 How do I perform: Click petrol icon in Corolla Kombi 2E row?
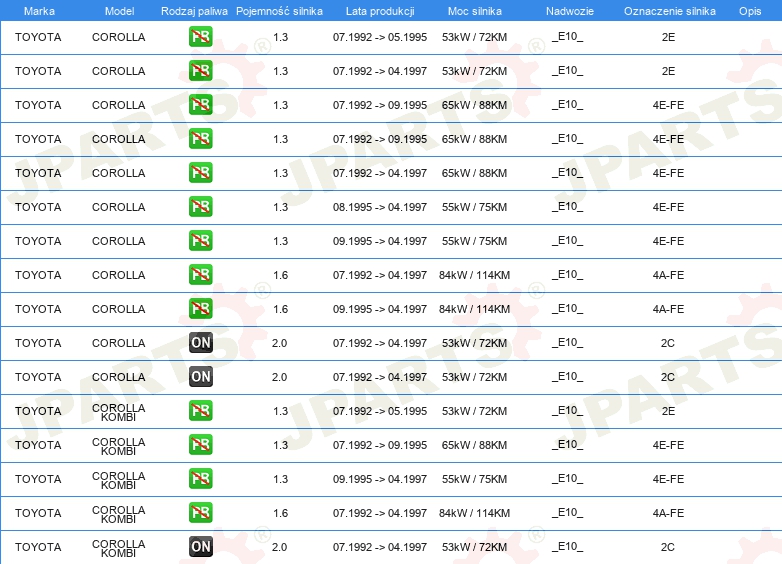coord(200,411)
